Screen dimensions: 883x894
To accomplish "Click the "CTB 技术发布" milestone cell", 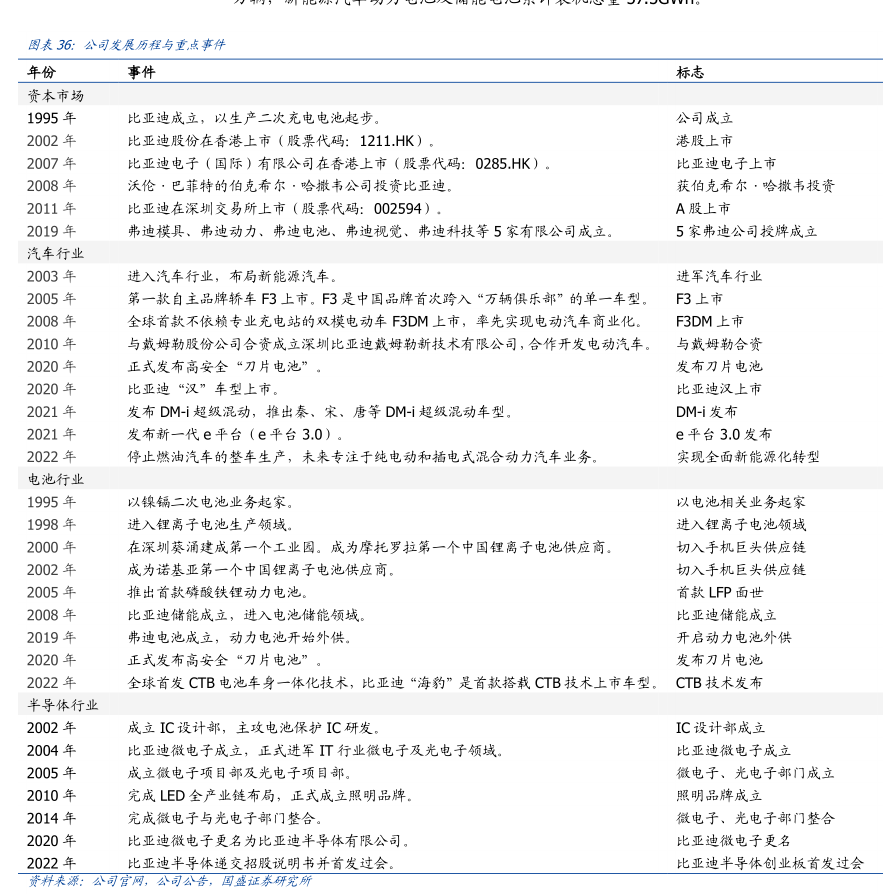I will coord(719,682).
